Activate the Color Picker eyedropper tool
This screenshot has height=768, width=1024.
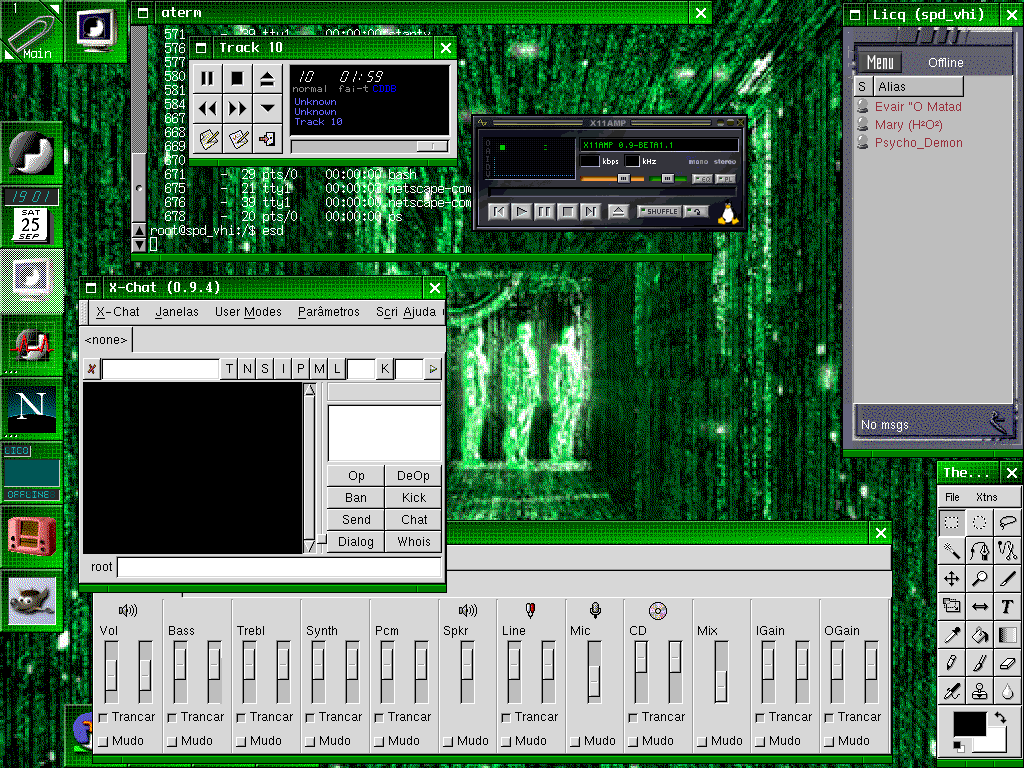pos(952,634)
